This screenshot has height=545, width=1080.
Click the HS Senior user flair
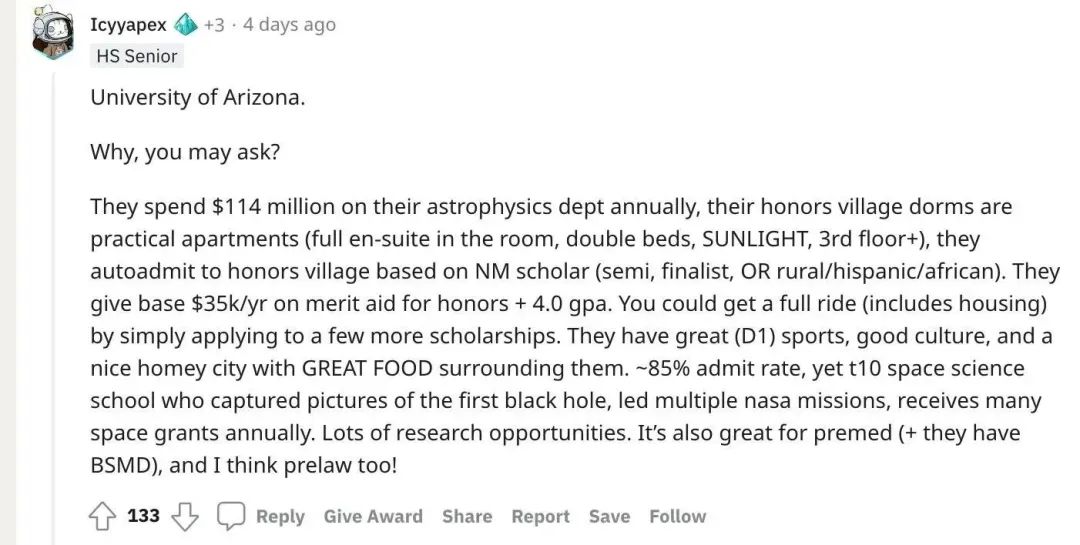click(x=136, y=56)
